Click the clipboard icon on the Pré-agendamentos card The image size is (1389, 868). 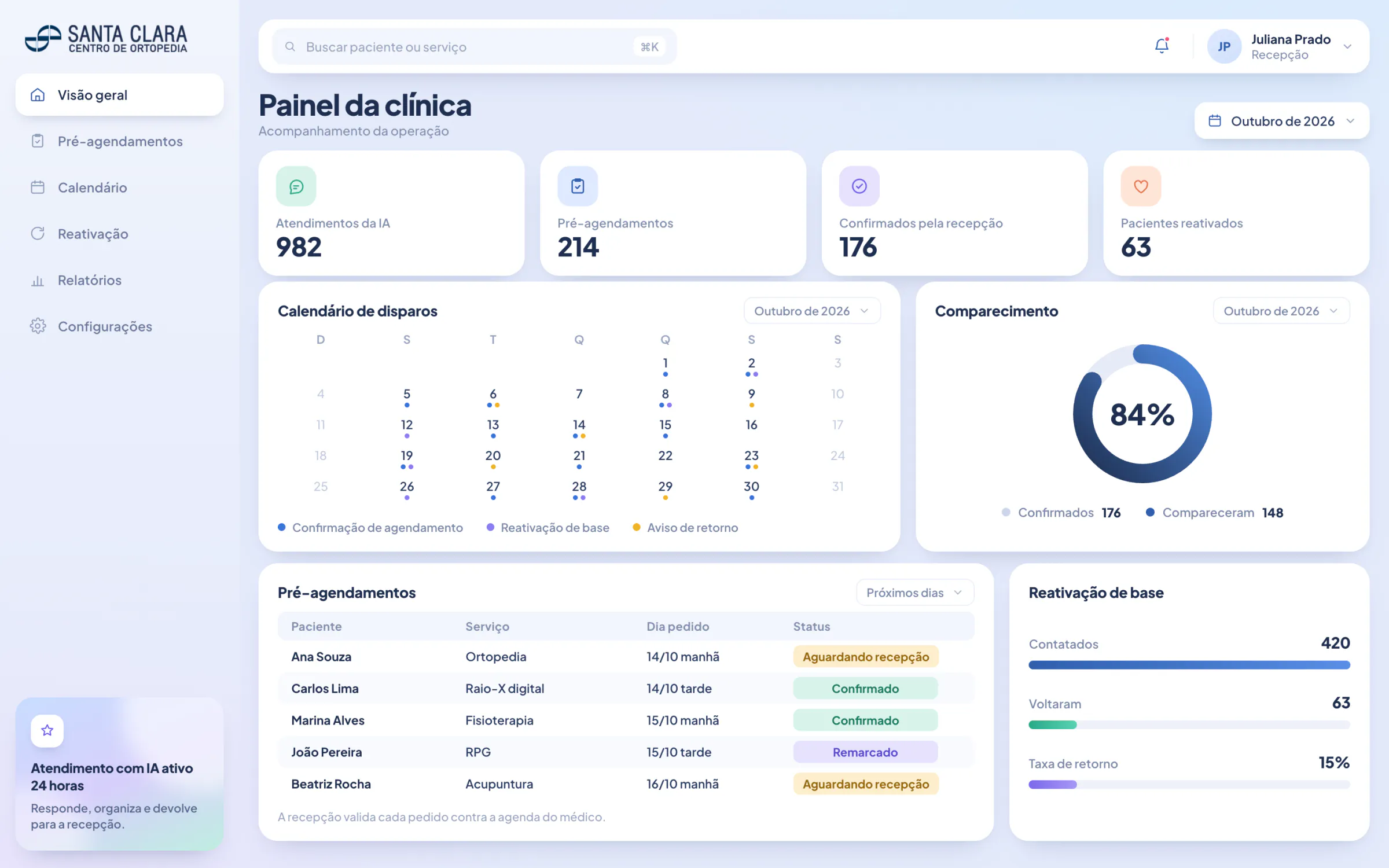tap(577, 186)
